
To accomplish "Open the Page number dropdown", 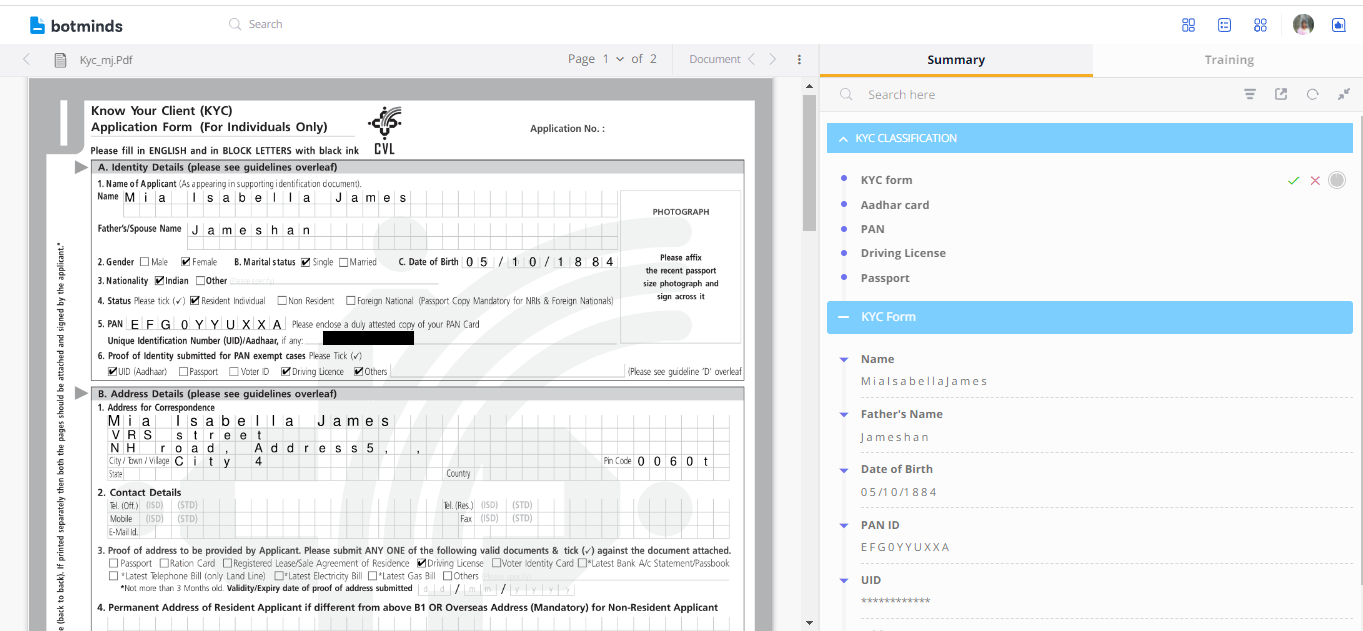I will coord(612,59).
